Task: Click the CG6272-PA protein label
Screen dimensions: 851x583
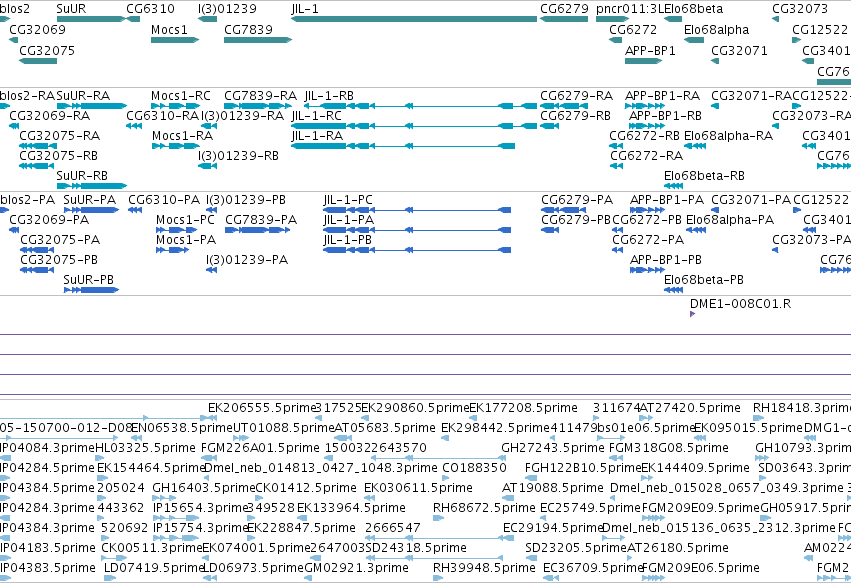Action: click(x=648, y=240)
